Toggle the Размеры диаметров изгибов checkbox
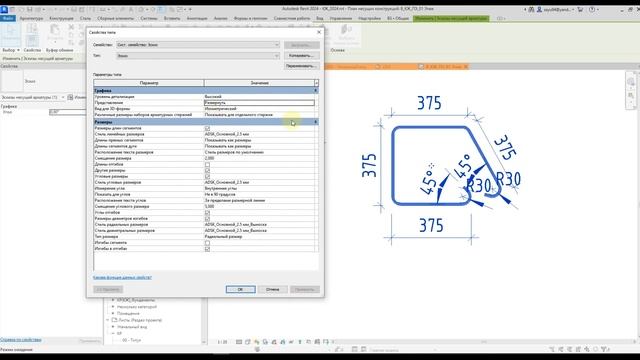Image resolution: width=640 pixels, height=360 pixels. click(207, 219)
